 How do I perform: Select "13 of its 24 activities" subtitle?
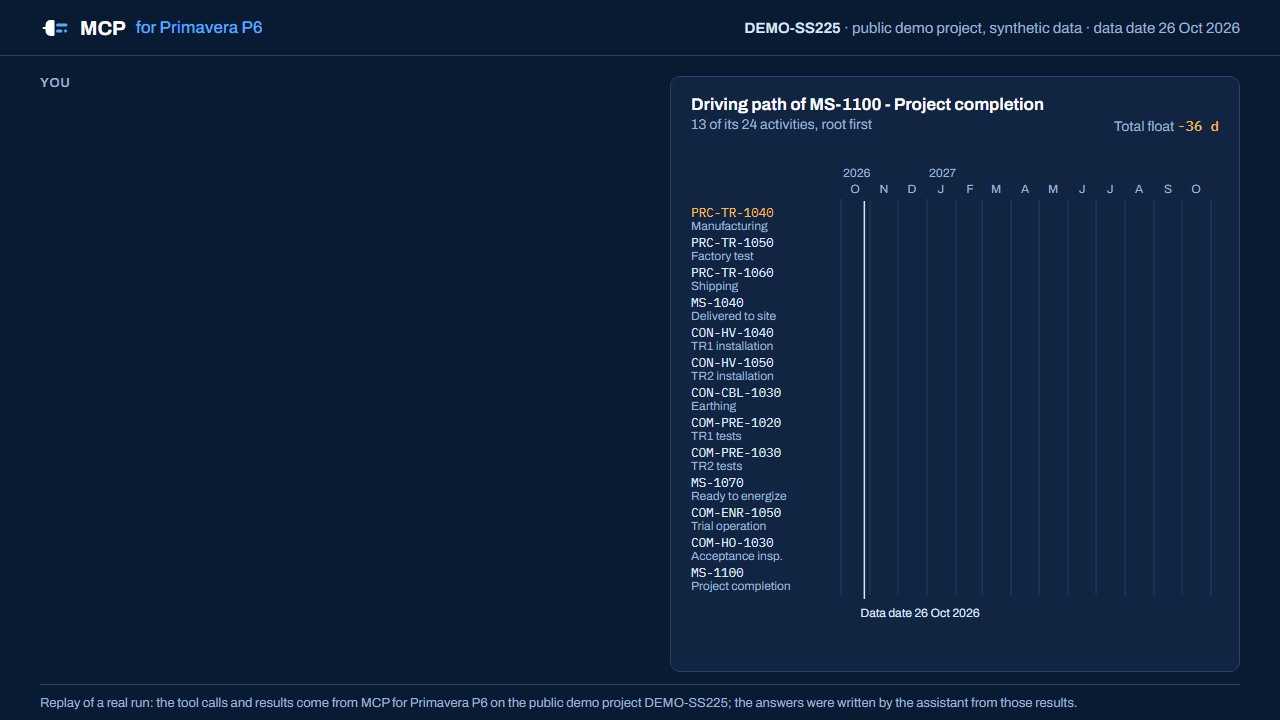781,125
